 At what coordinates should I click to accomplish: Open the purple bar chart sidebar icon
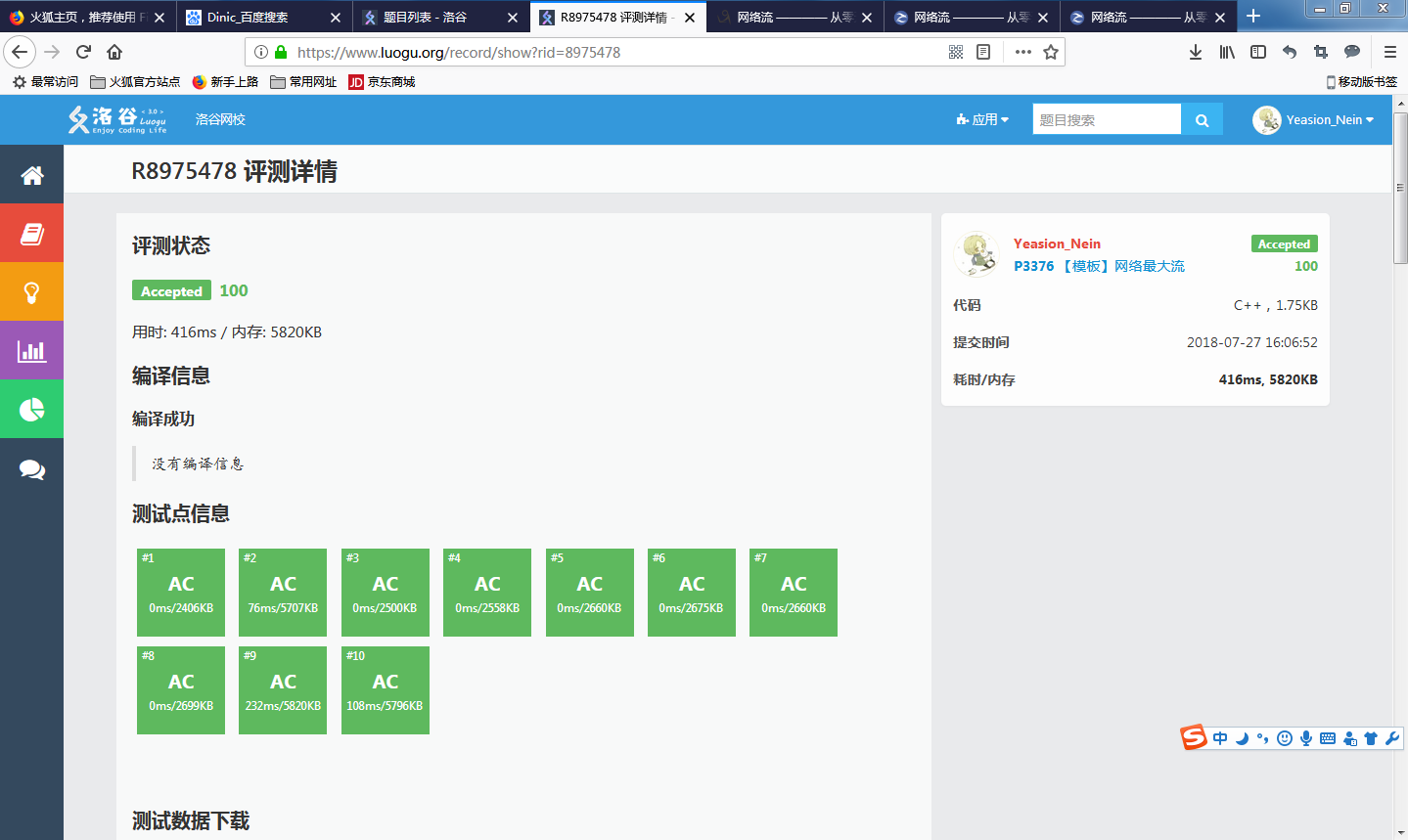pyautogui.click(x=31, y=350)
